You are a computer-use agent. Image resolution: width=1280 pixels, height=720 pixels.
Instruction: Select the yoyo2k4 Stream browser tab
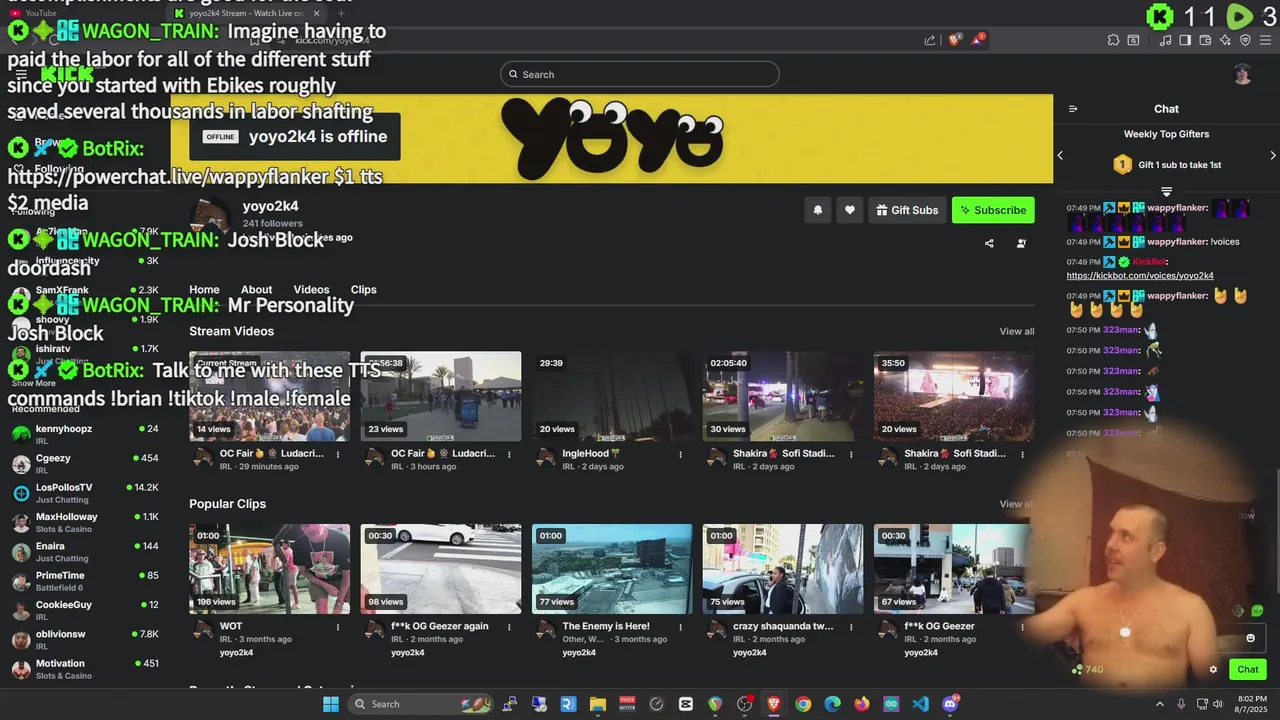[247, 13]
